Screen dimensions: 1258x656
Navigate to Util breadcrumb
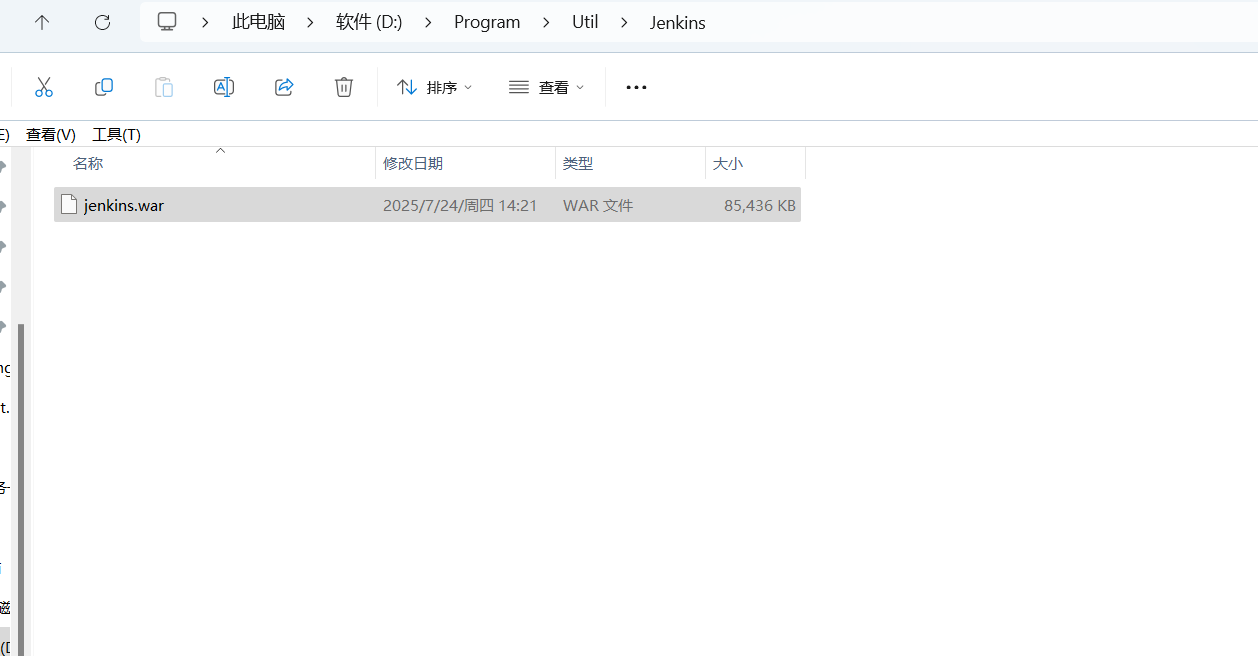(x=585, y=22)
